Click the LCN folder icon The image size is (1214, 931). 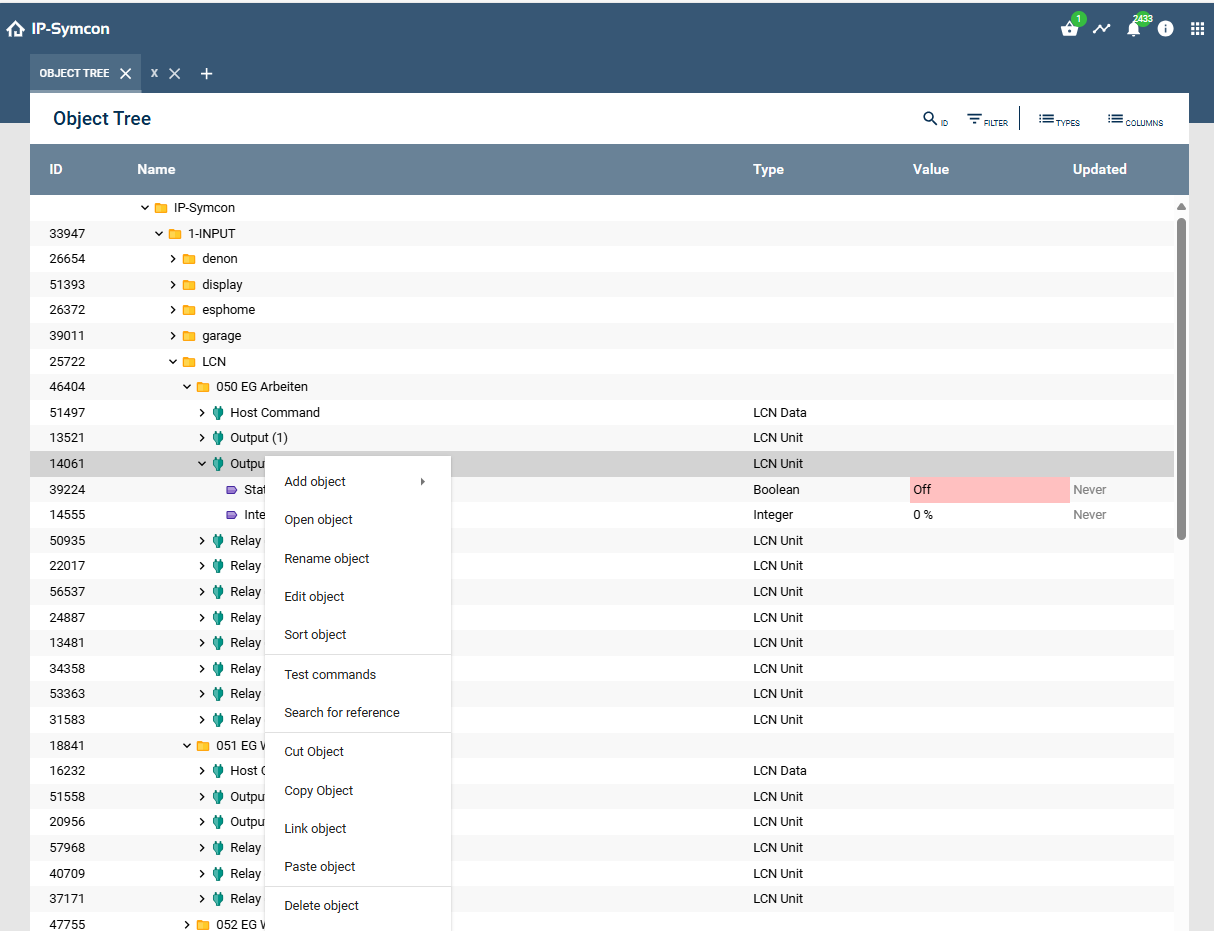[189, 362]
